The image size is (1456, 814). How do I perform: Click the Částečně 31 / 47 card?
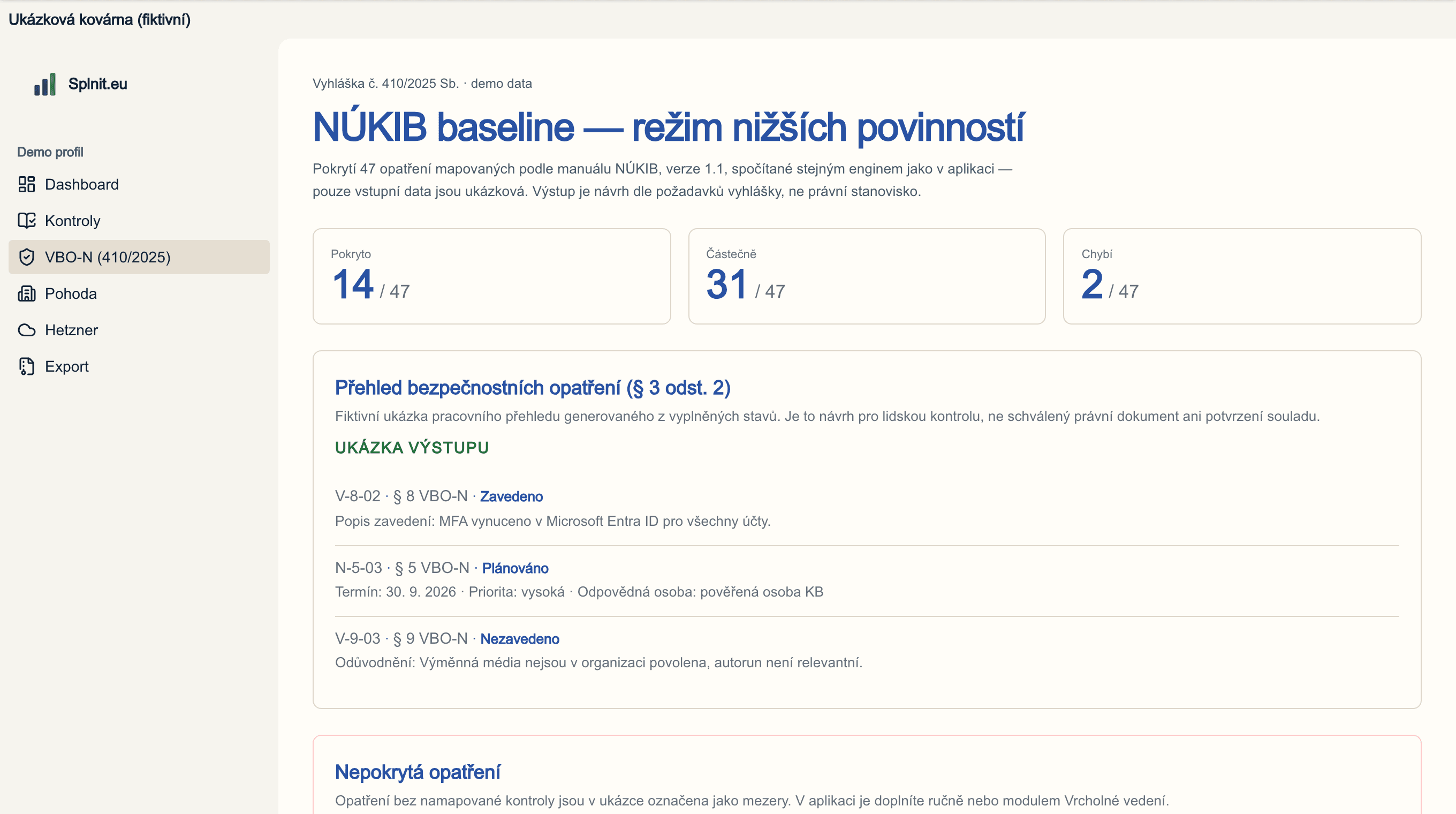[867, 276]
